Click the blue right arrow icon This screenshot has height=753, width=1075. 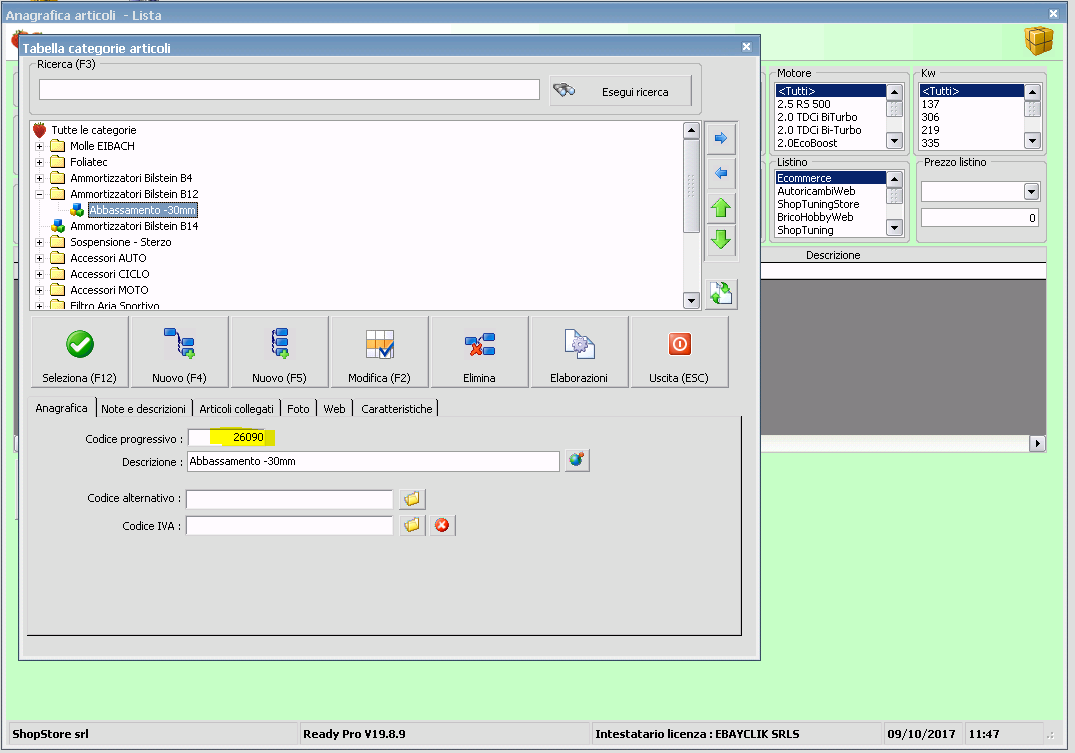721,139
